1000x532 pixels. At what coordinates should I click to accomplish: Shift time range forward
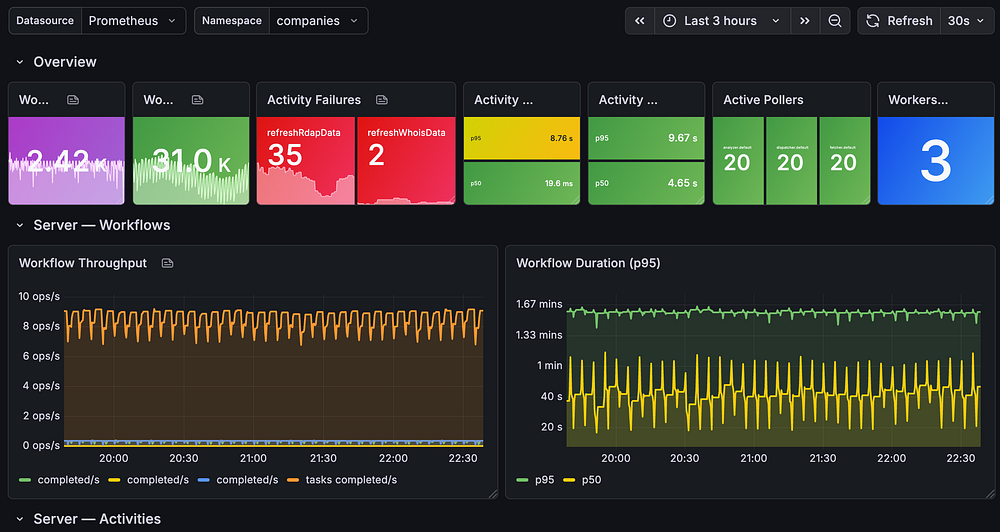[804, 21]
